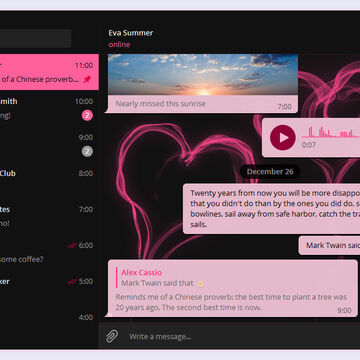Click the sunrise photo thumbnail
Screen dimensions: 360x360
203,75
